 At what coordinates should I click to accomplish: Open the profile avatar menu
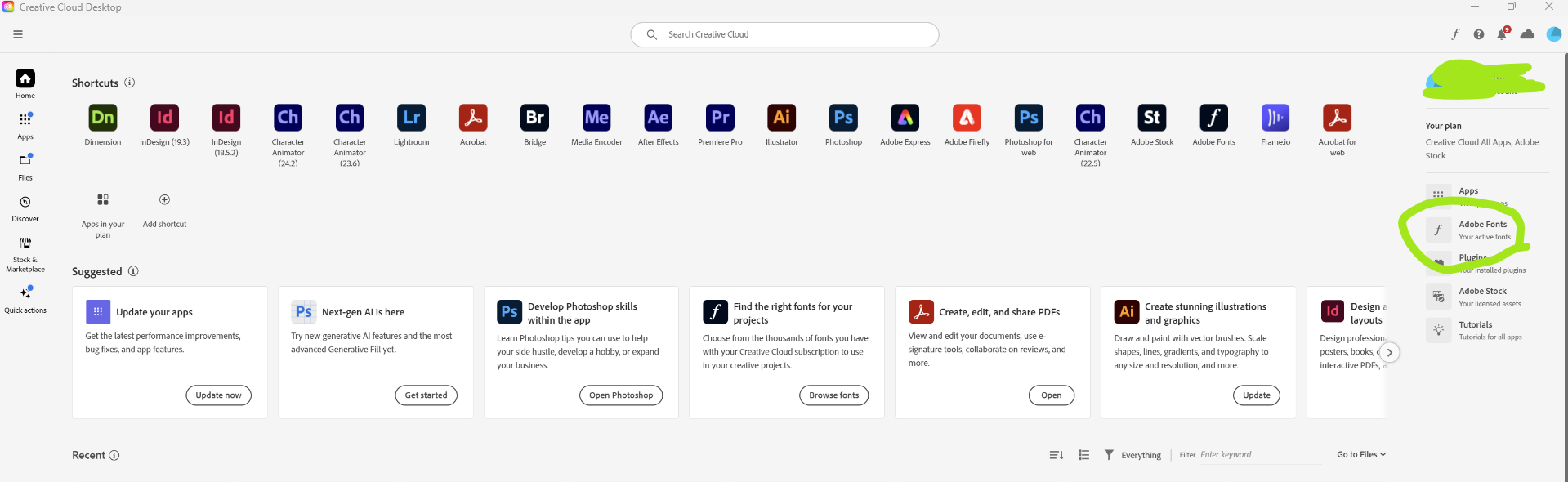tap(1554, 34)
